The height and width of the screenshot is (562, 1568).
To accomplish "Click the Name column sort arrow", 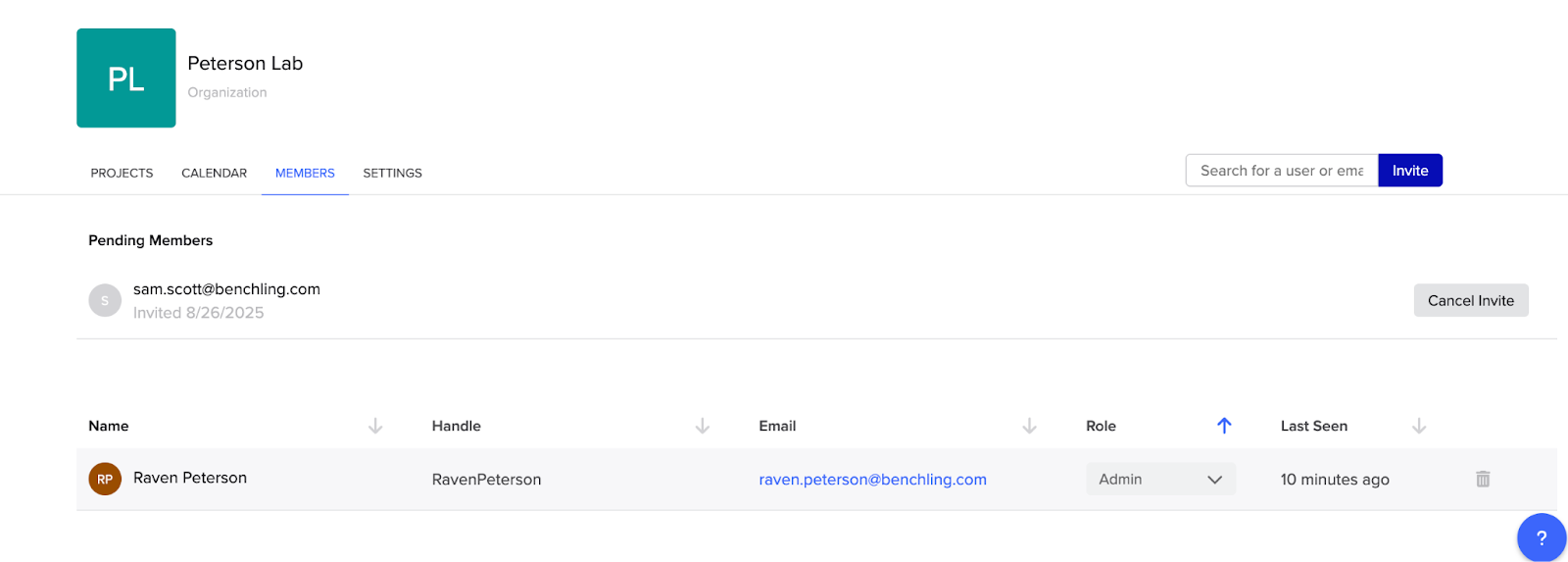I will coord(375,426).
